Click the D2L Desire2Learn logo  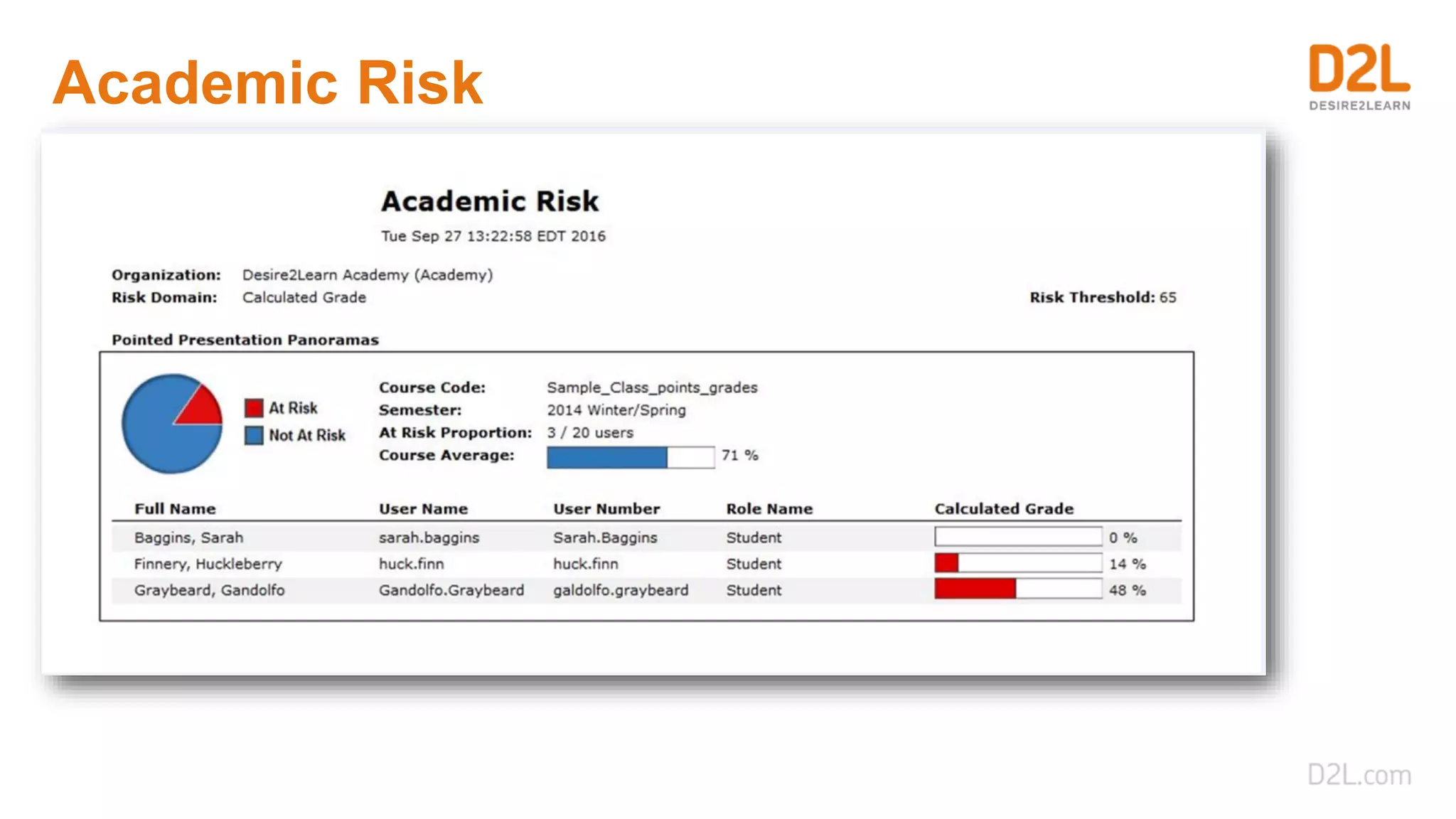tap(1359, 77)
